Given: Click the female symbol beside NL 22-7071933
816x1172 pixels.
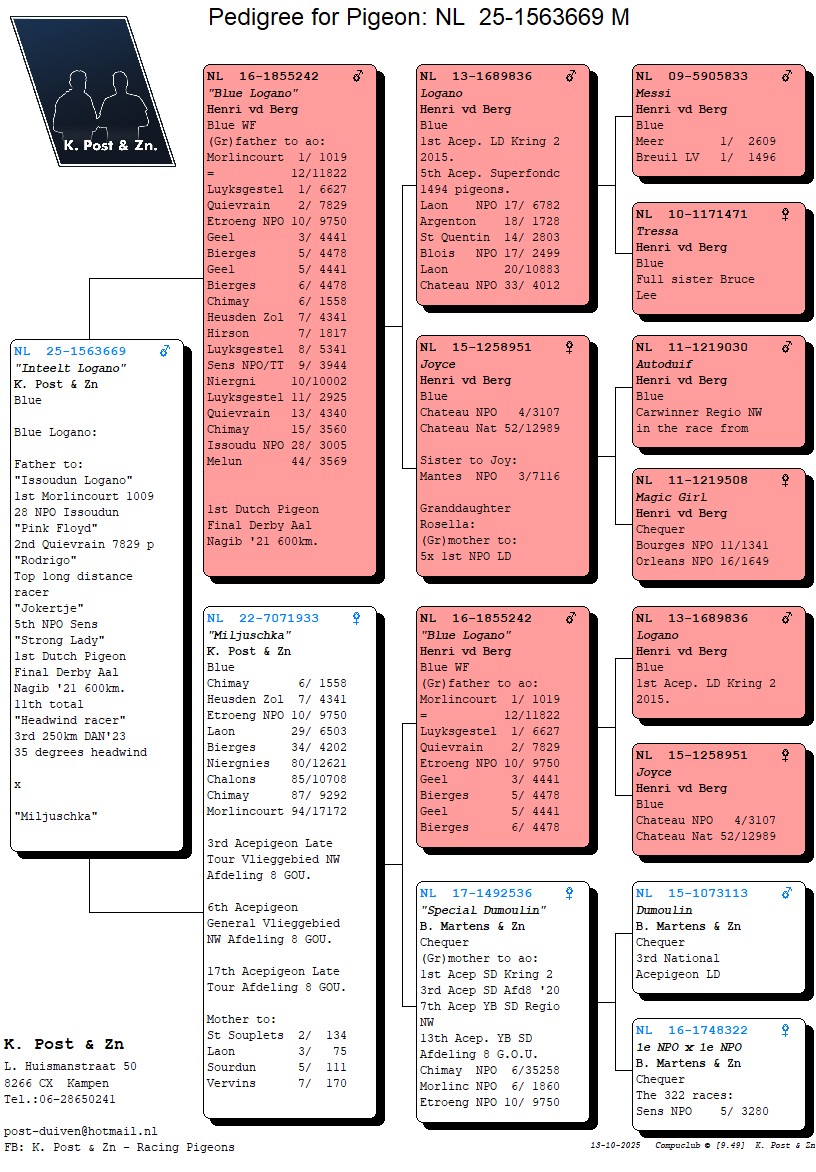Looking at the screenshot, I should click(x=356, y=619).
